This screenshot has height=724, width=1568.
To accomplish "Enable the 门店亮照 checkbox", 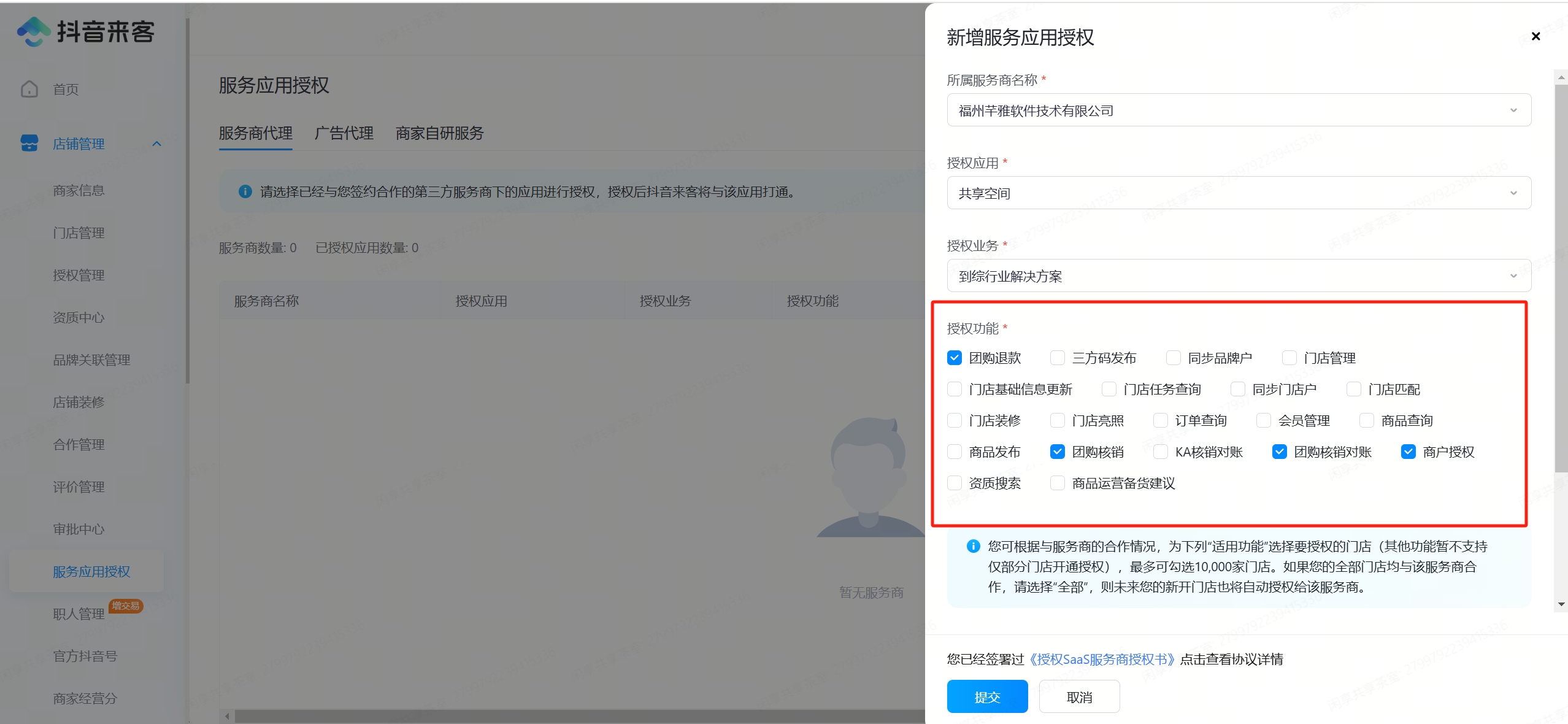I will pyautogui.click(x=1058, y=420).
